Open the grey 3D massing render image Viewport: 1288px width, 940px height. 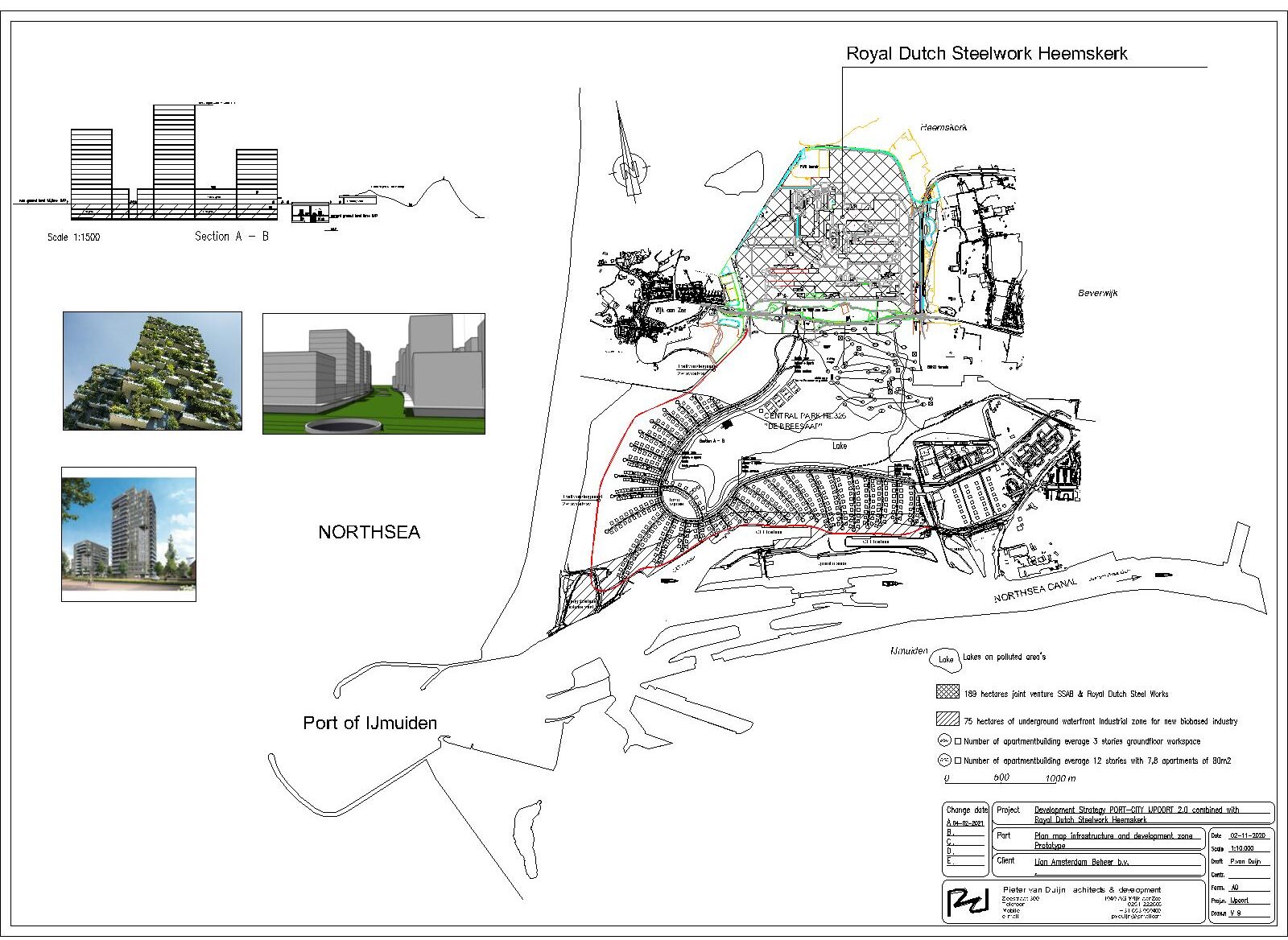374,374
